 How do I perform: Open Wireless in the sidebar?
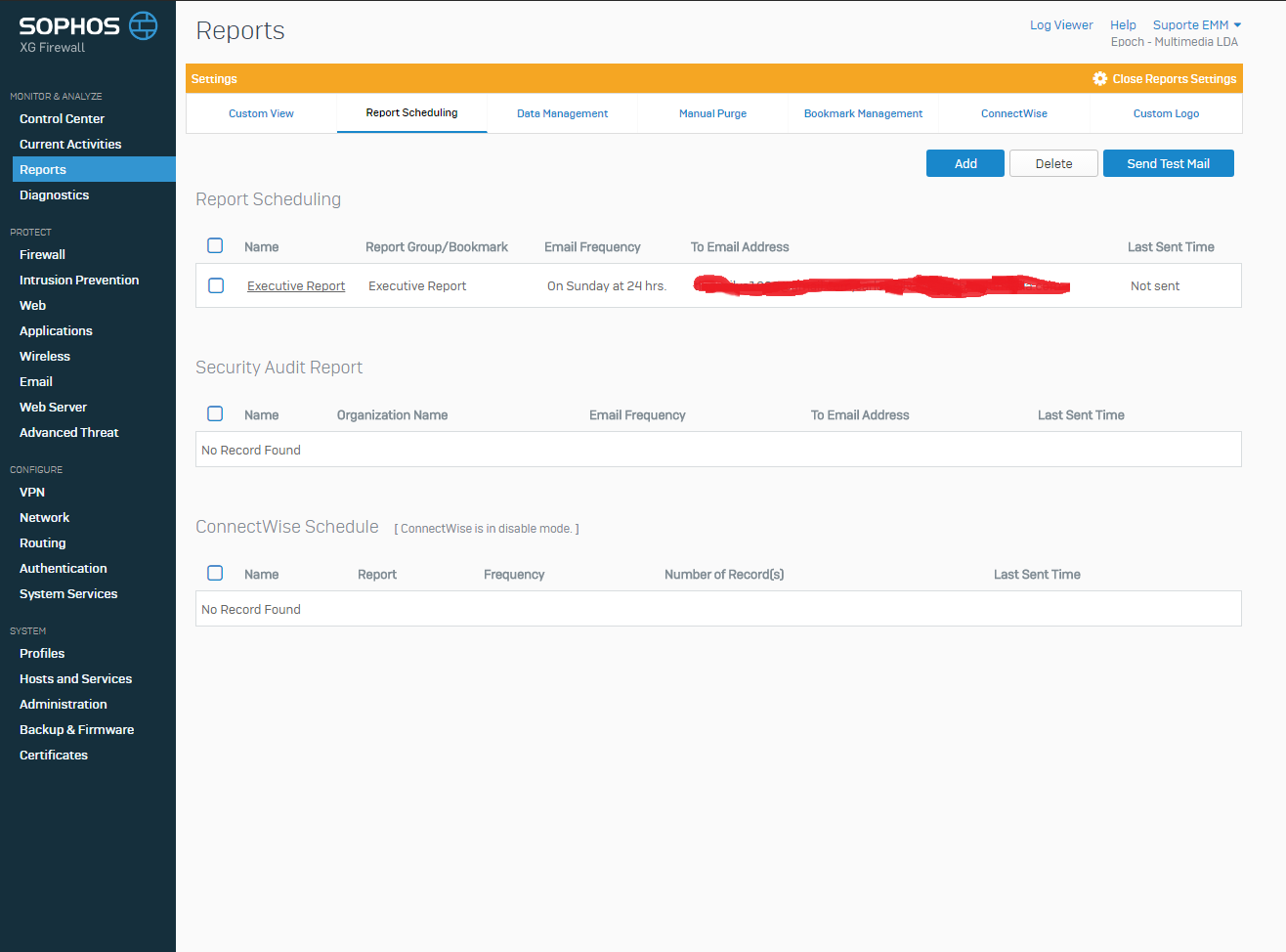[x=45, y=356]
